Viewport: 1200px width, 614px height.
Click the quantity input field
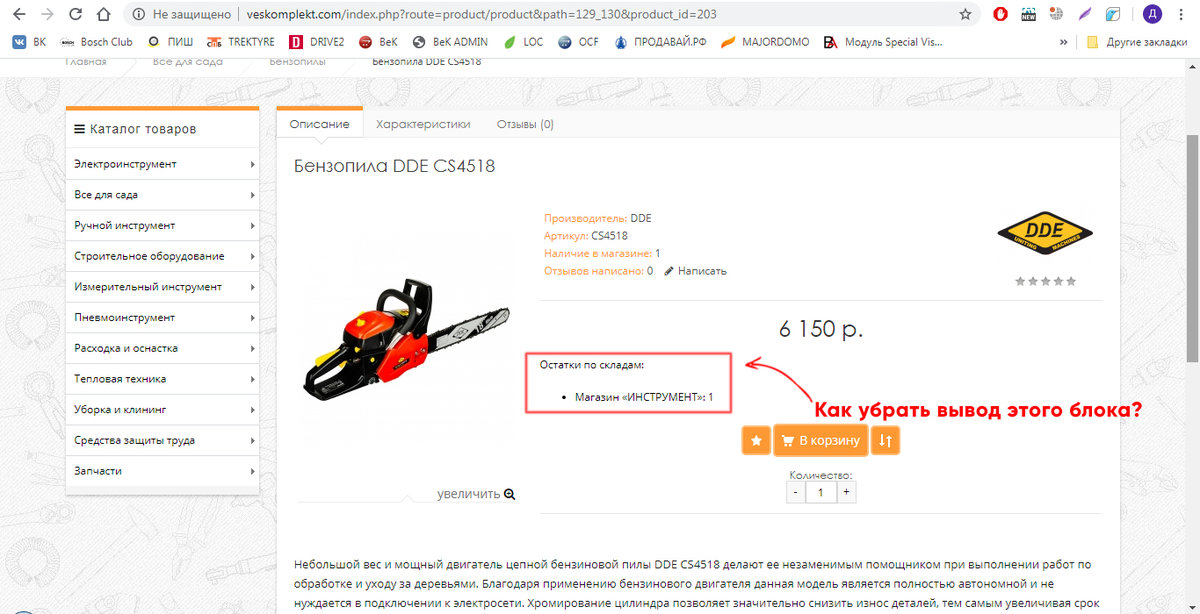coord(820,493)
